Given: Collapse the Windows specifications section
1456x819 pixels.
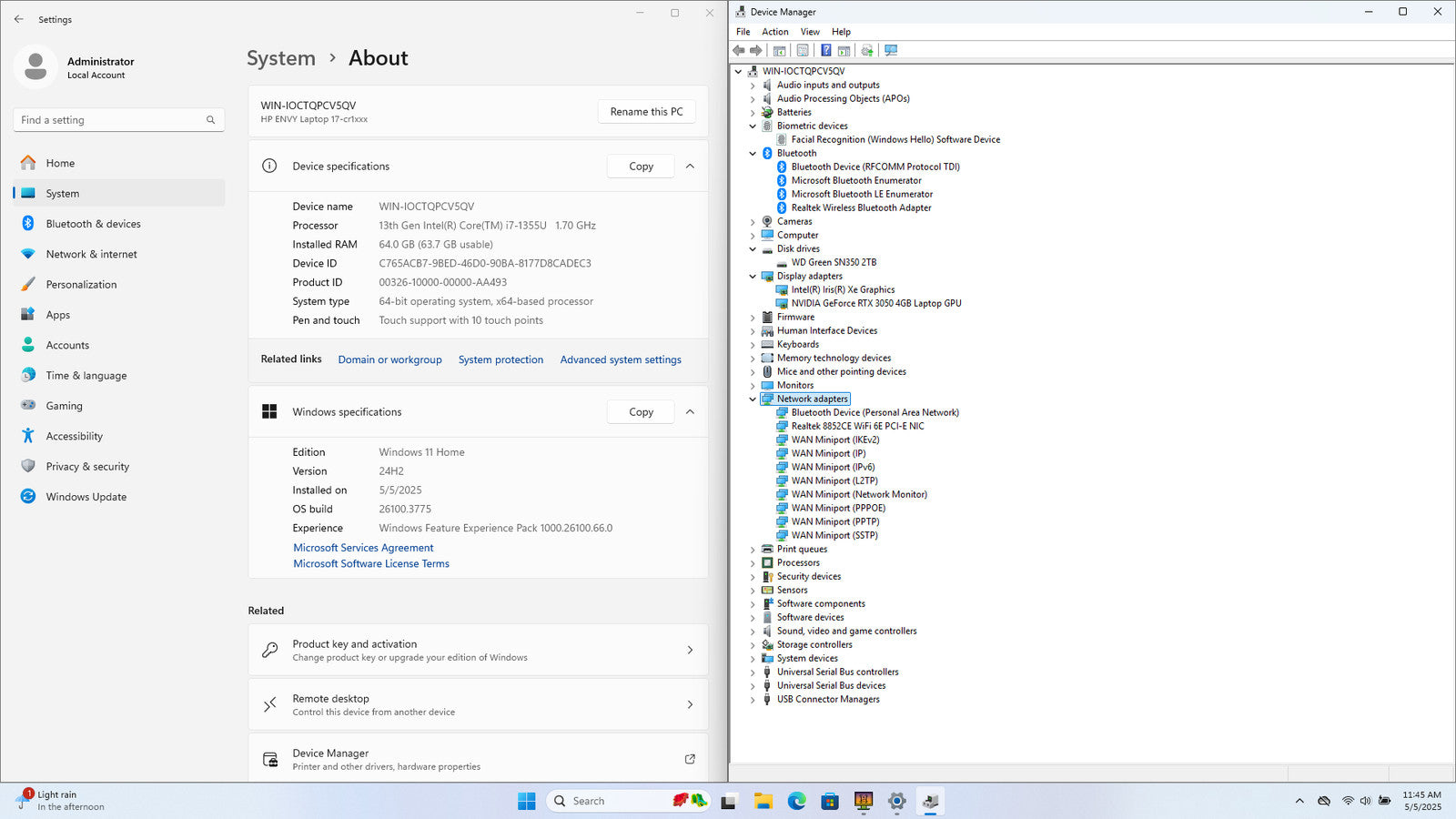Looking at the screenshot, I should tap(690, 412).
